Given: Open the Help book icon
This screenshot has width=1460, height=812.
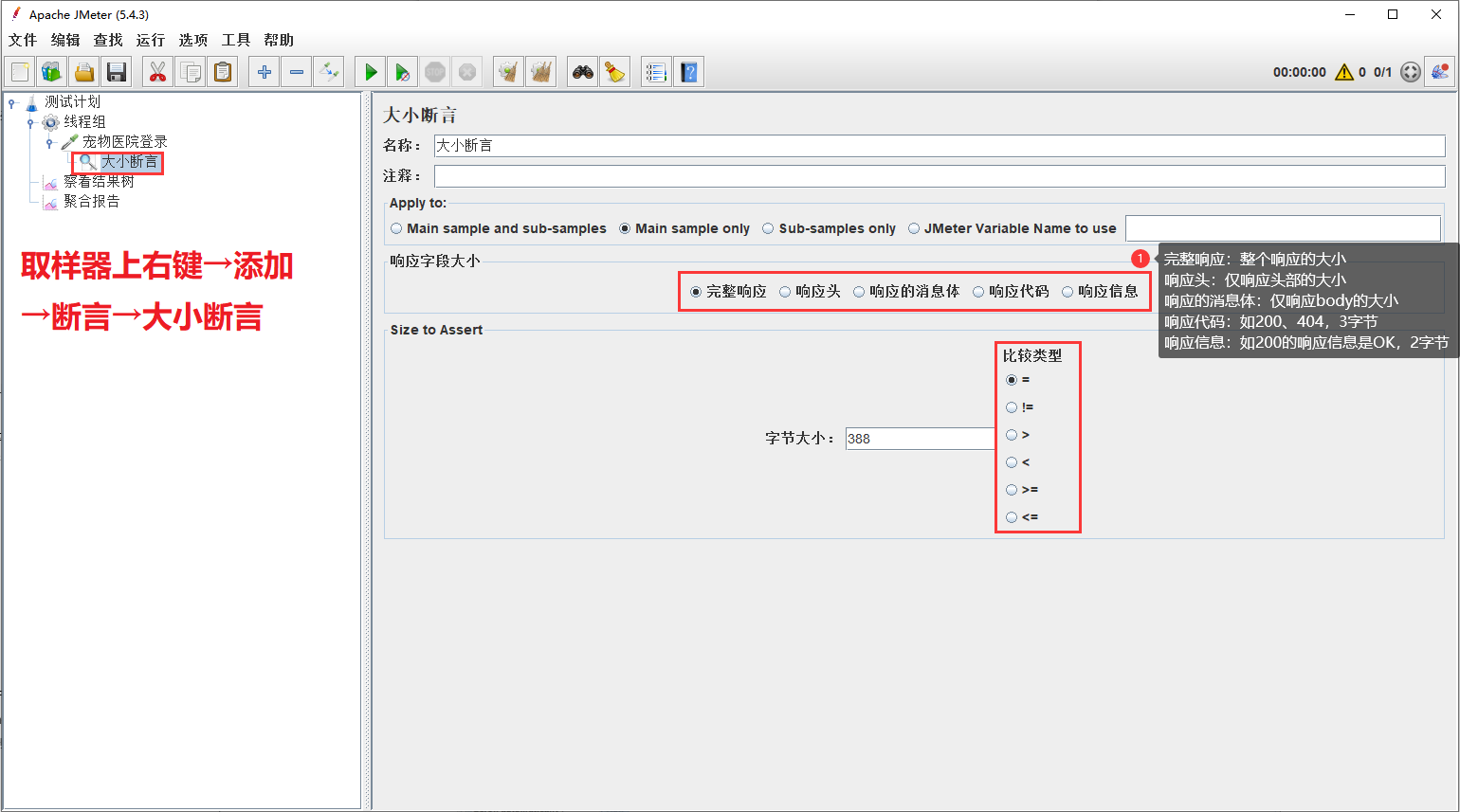Looking at the screenshot, I should 688,72.
